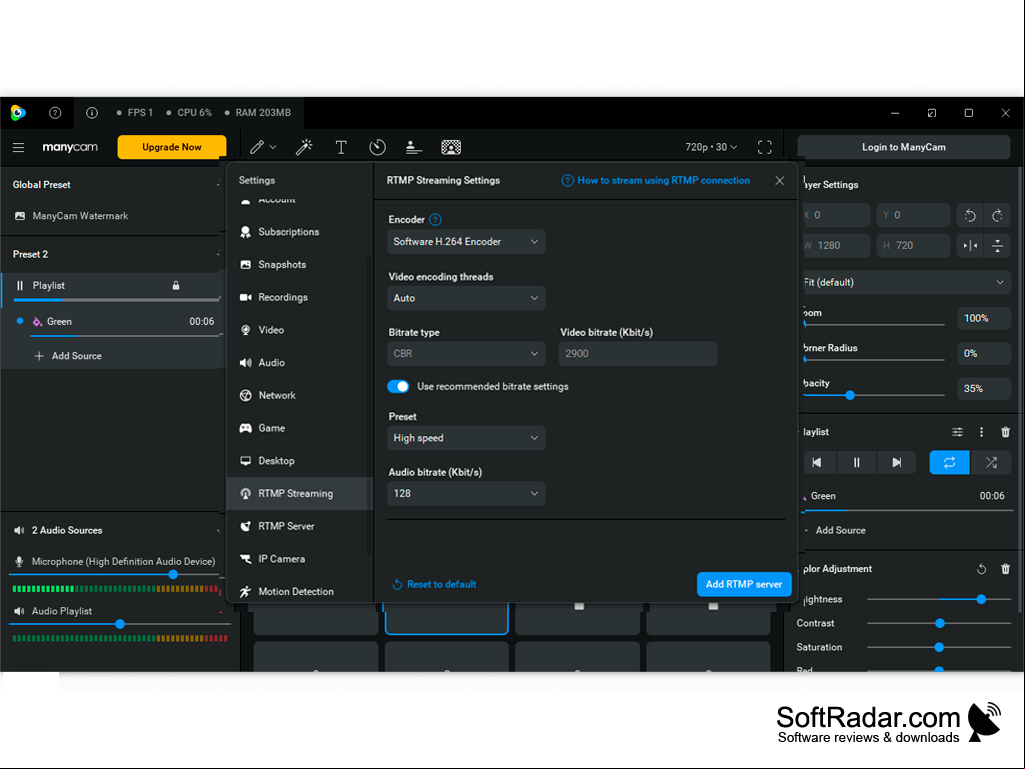
Task: Open the chroma key tool icon
Action: 451,147
